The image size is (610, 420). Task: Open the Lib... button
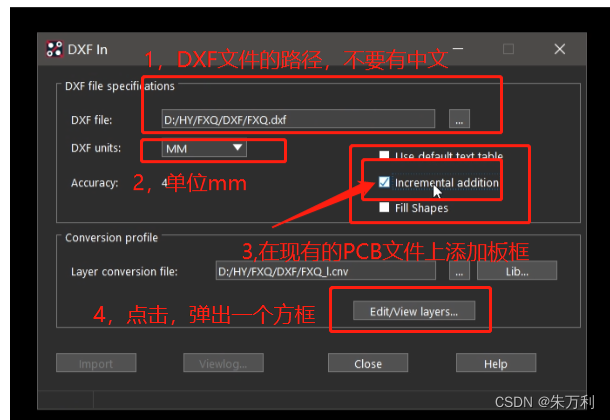[x=517, y=271]
